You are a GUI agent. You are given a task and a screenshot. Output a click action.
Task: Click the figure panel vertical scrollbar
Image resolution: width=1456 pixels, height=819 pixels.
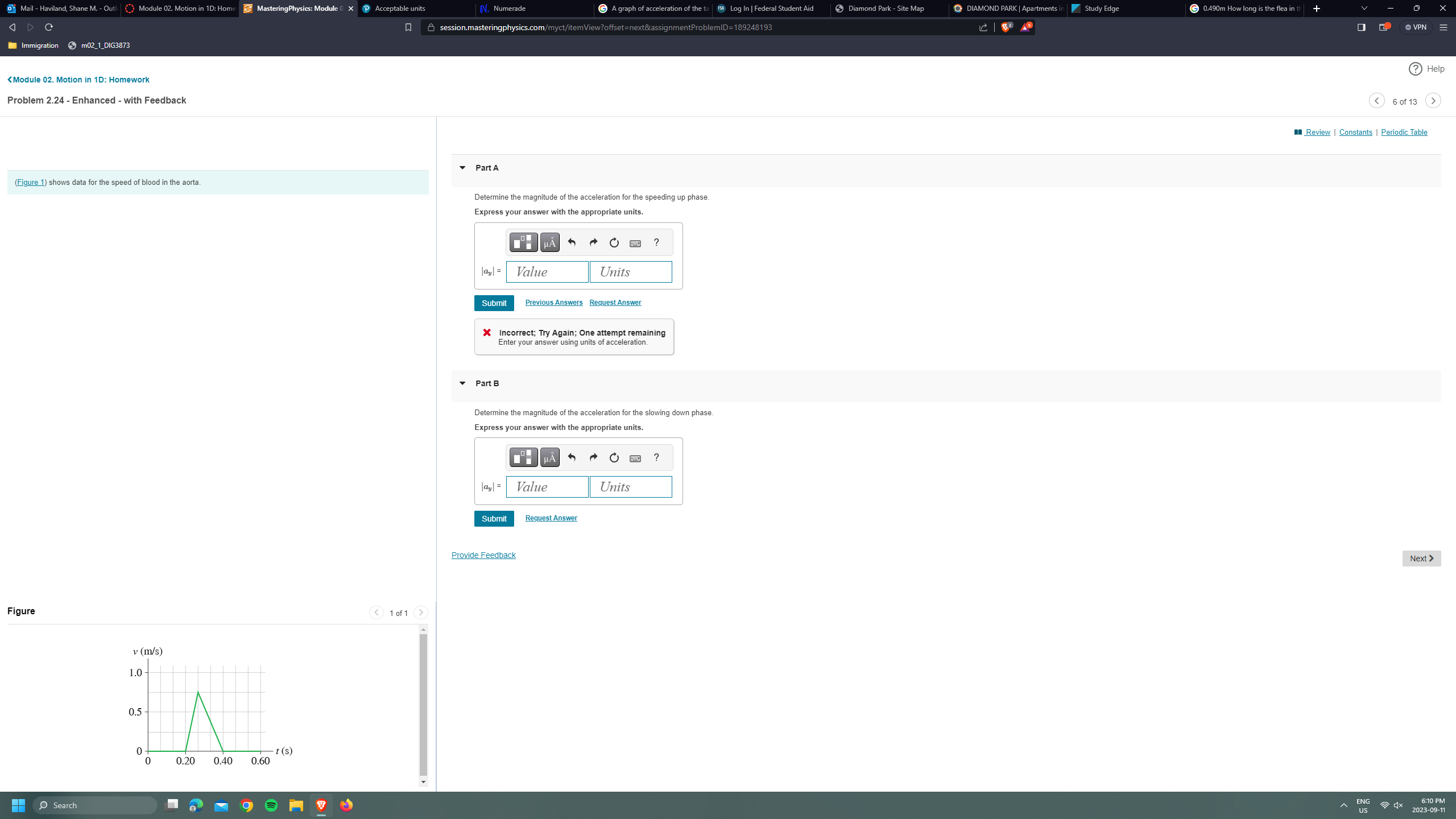423,705
